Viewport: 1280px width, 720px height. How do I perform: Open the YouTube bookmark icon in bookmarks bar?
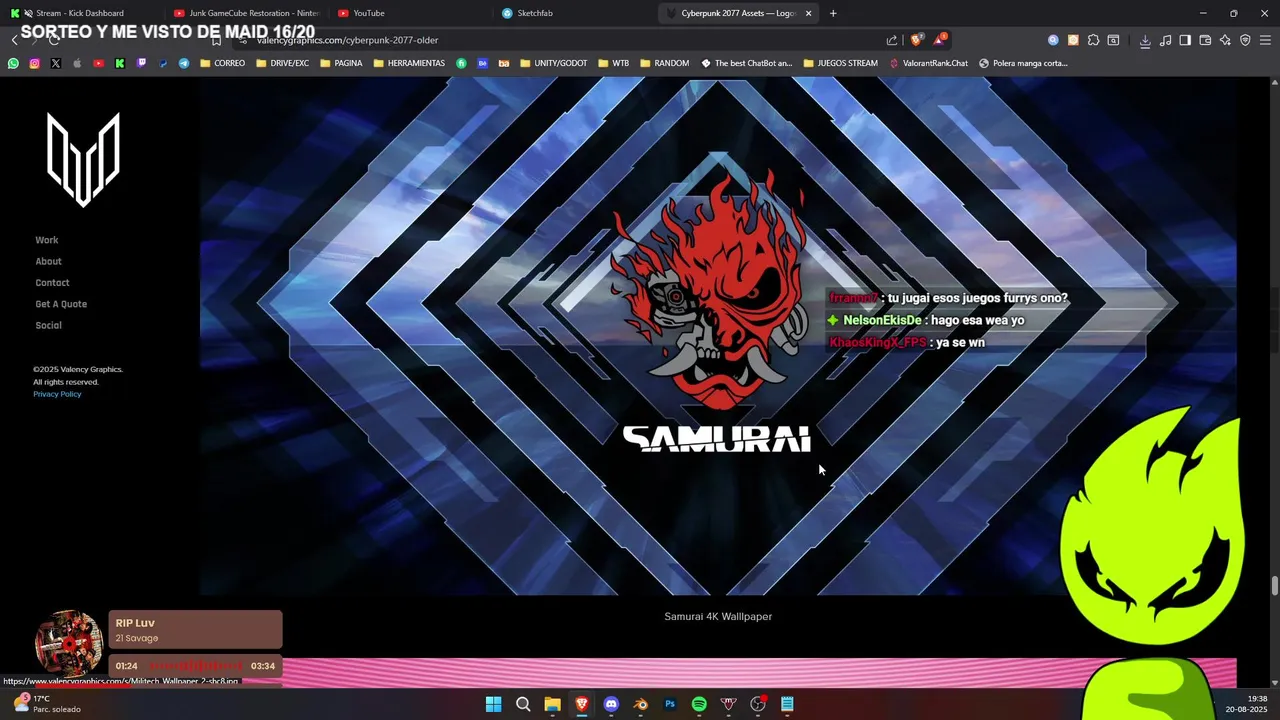98,63
